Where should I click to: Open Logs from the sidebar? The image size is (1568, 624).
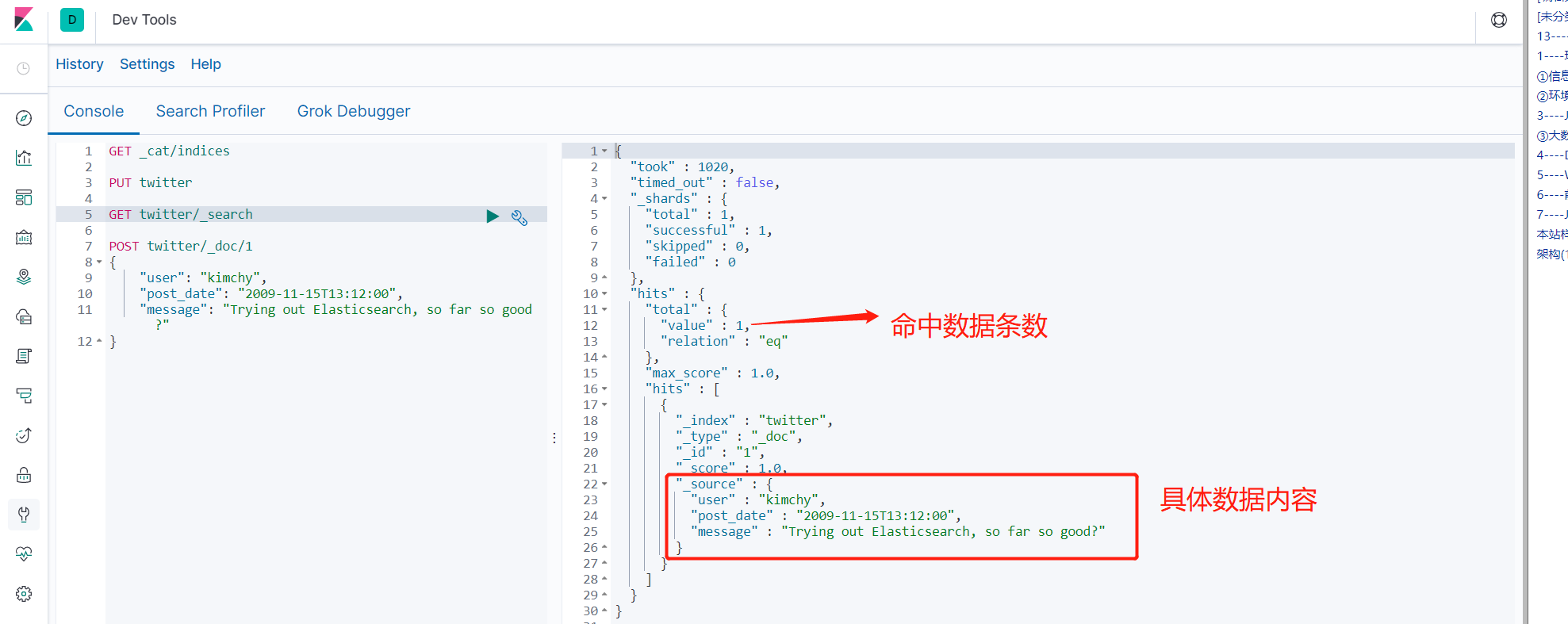coord(24,356)
